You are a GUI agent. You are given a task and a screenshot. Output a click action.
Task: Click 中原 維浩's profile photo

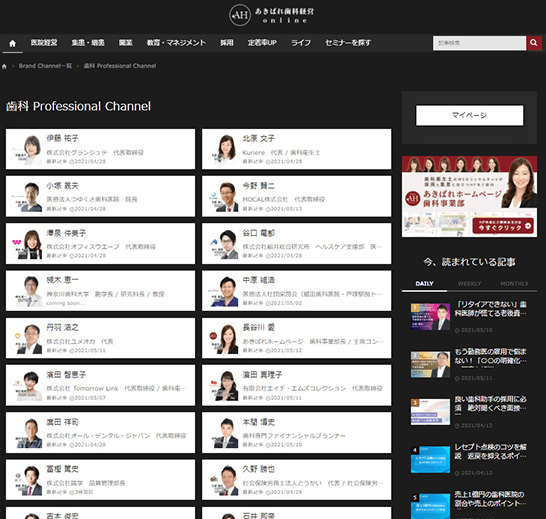223,291
